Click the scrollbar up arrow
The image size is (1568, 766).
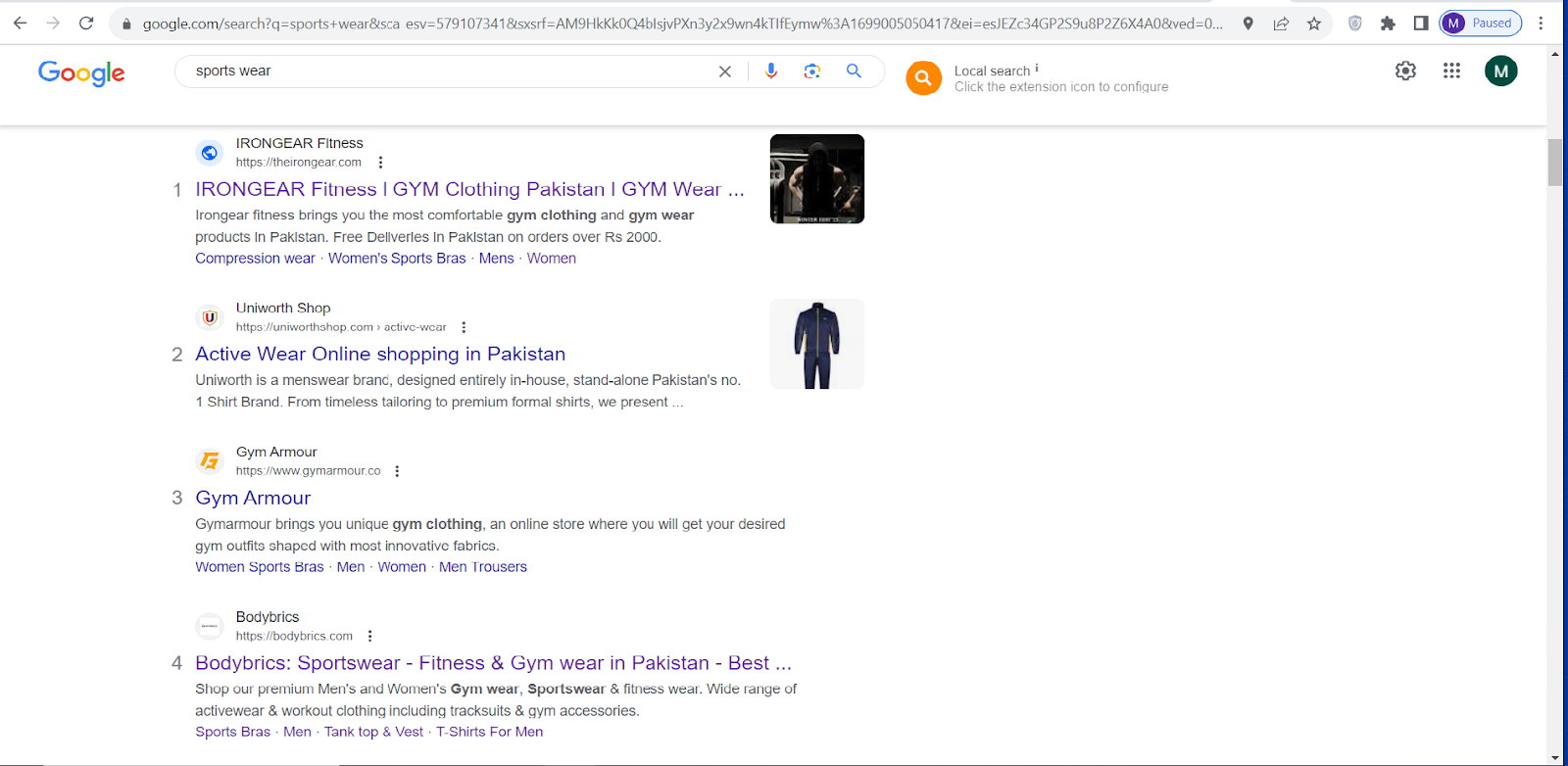pos(1555,54)
